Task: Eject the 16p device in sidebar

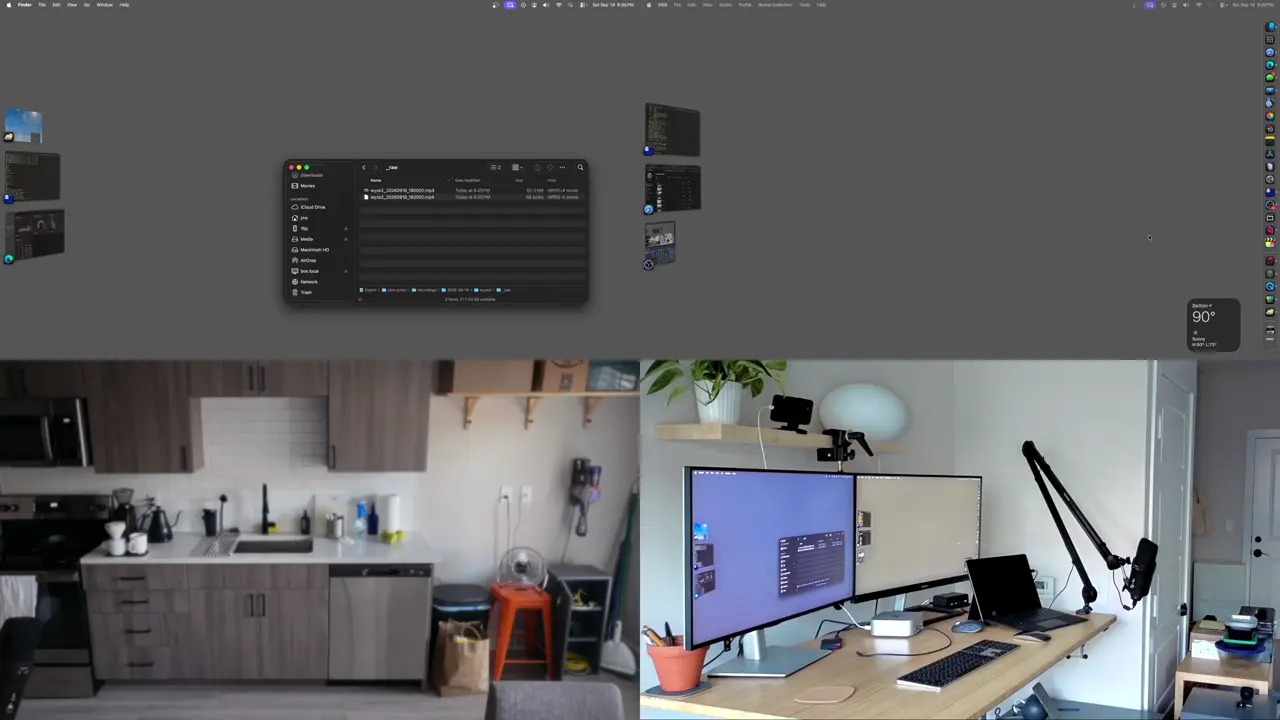Action: pyautogui.click(x=346, y=228)
